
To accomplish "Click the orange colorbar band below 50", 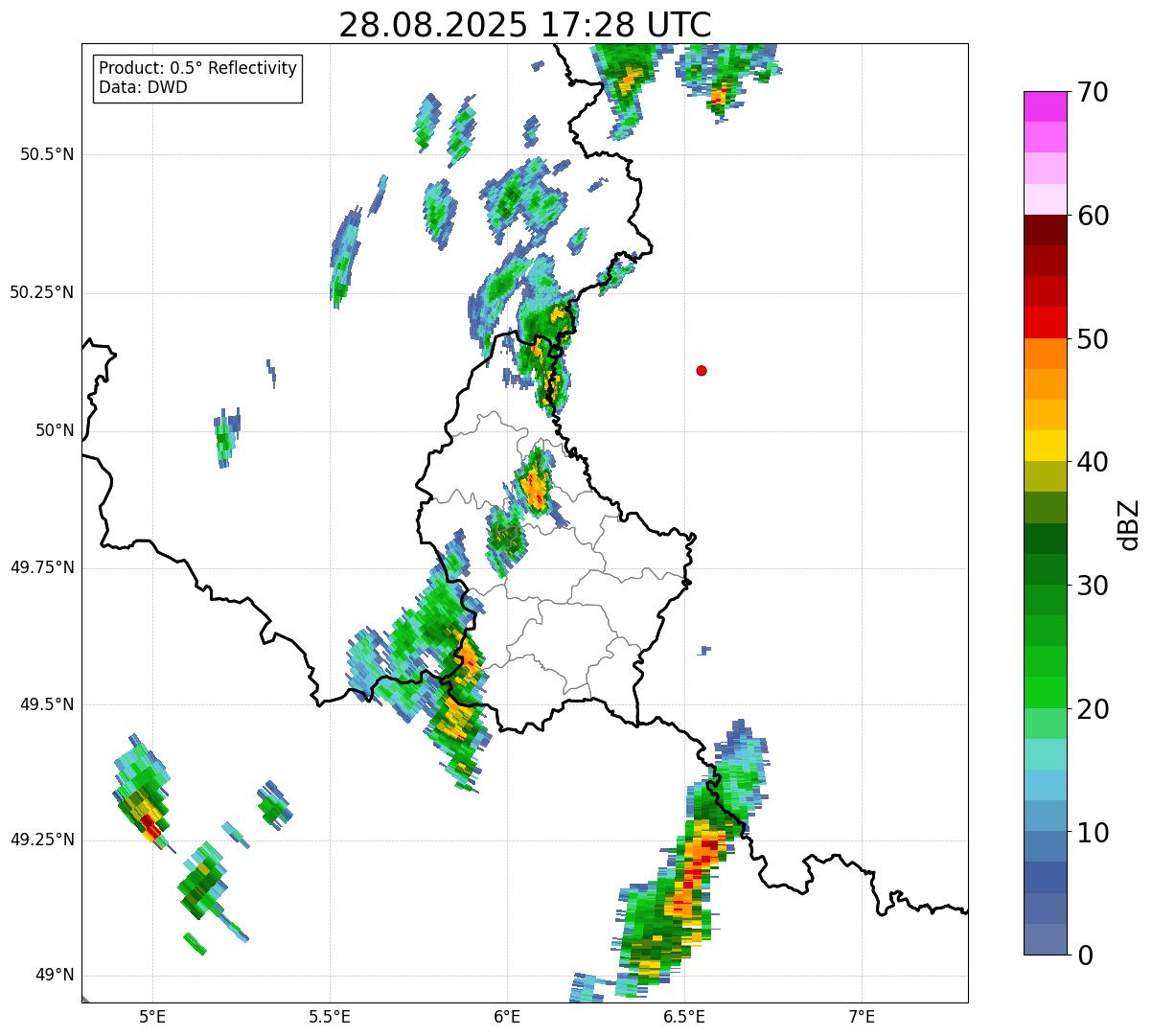I will [1046, 354].
